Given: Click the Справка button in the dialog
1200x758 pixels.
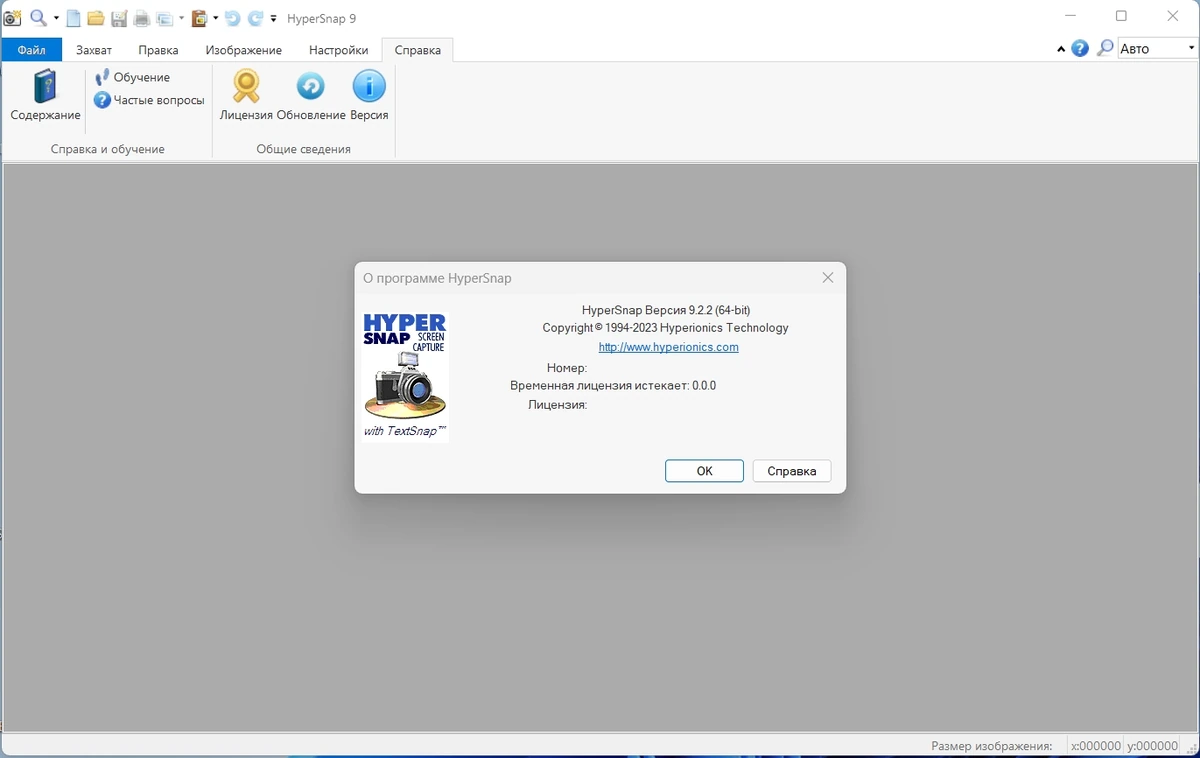Looking at the screenshot, I should (792, 471).
